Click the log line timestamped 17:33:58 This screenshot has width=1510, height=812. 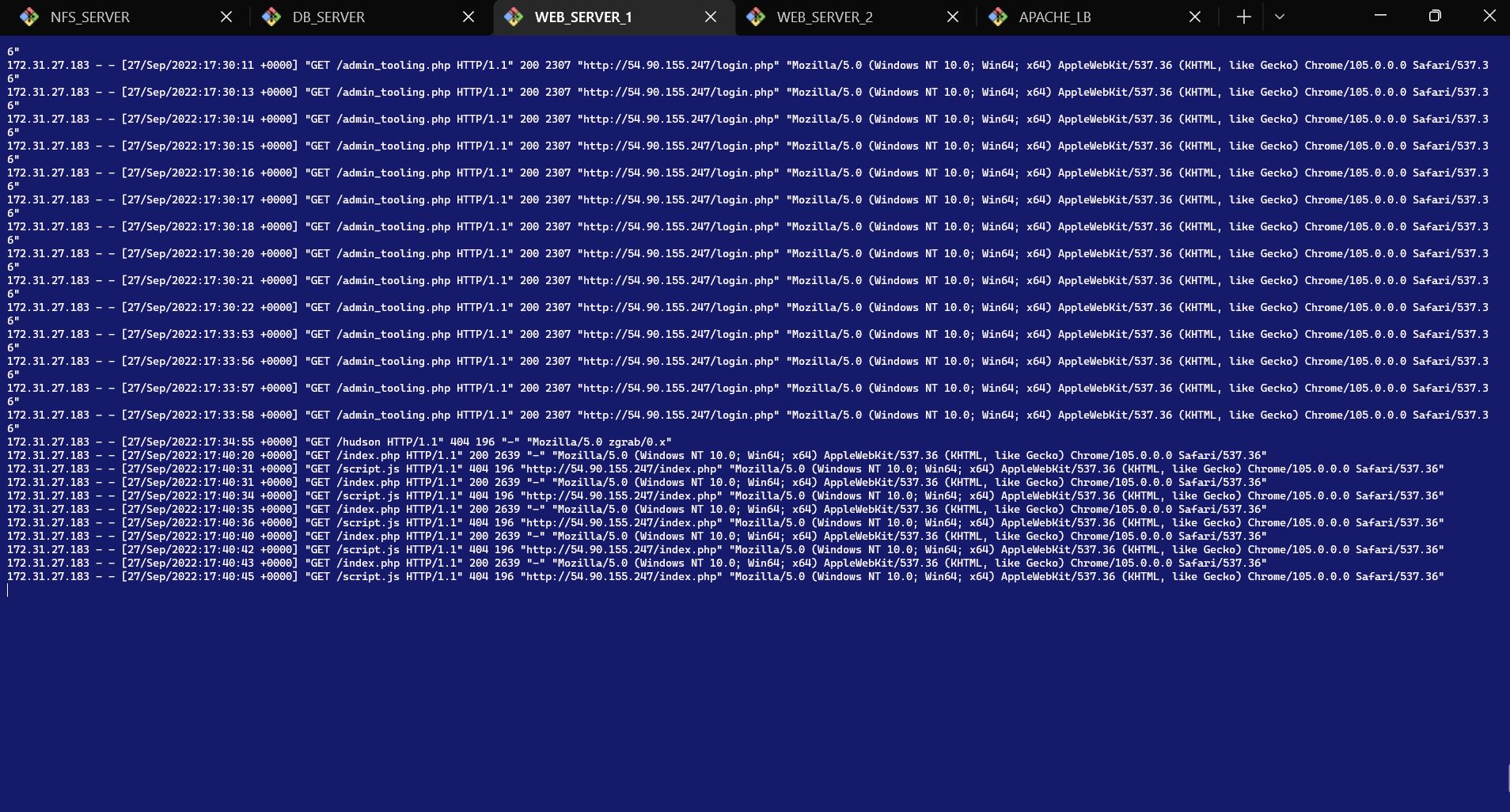pyautogui.click(x=748, y=422)
